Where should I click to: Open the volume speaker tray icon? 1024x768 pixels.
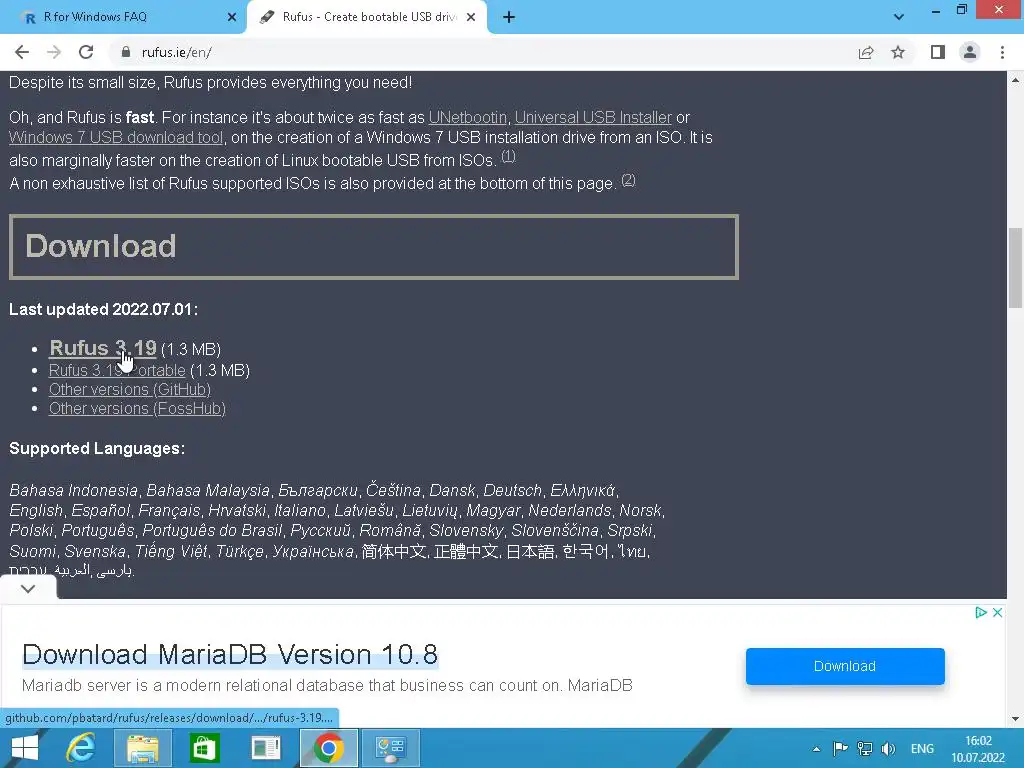pos(888,749)
